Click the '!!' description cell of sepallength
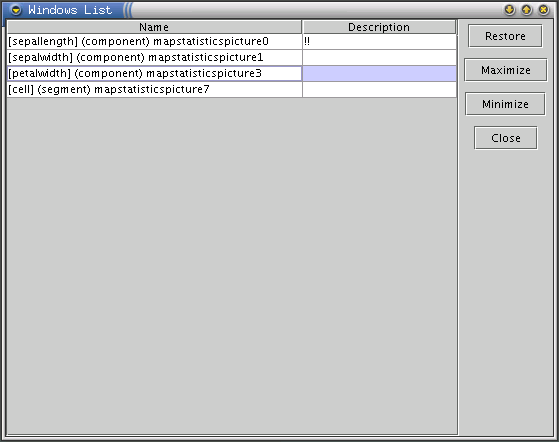The image size is (559, 442). [x=379, y=42]
